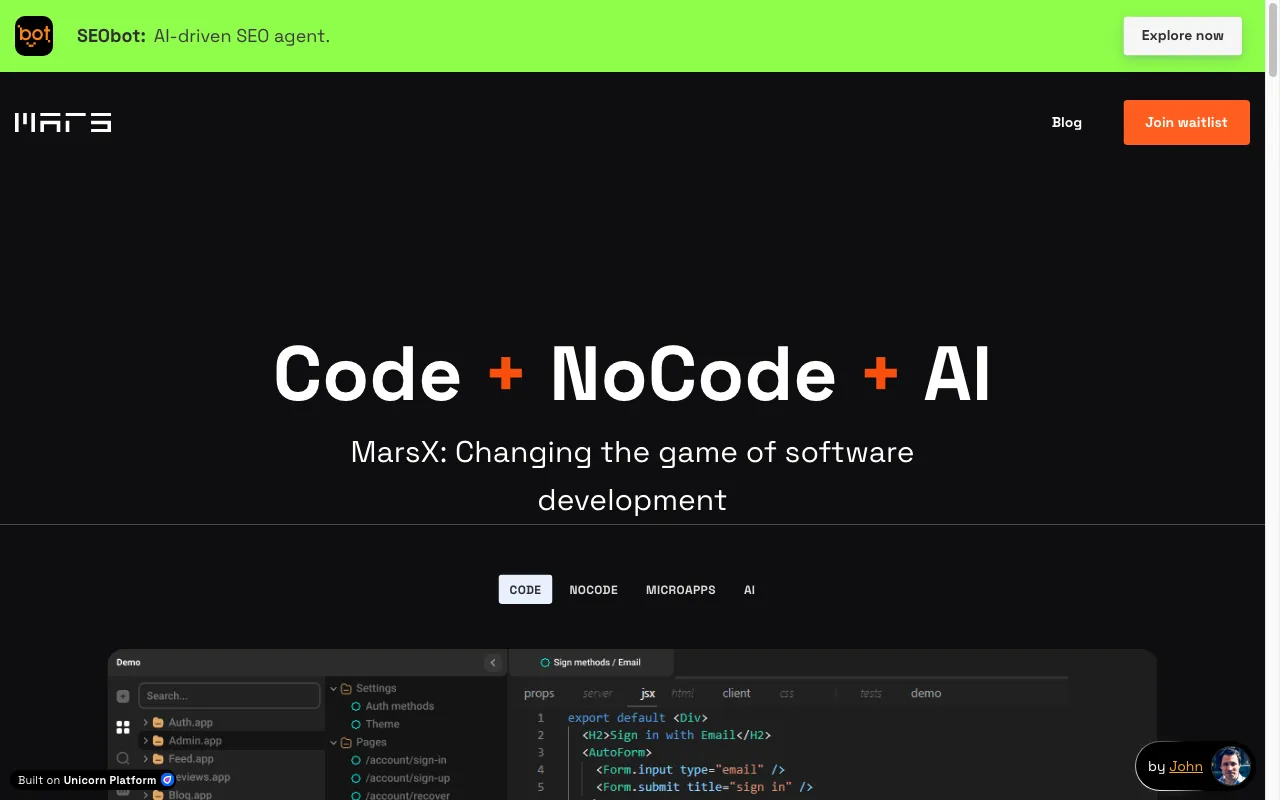
Task: Click the circle icon beside Auth methods
Action: coord(356,706)
